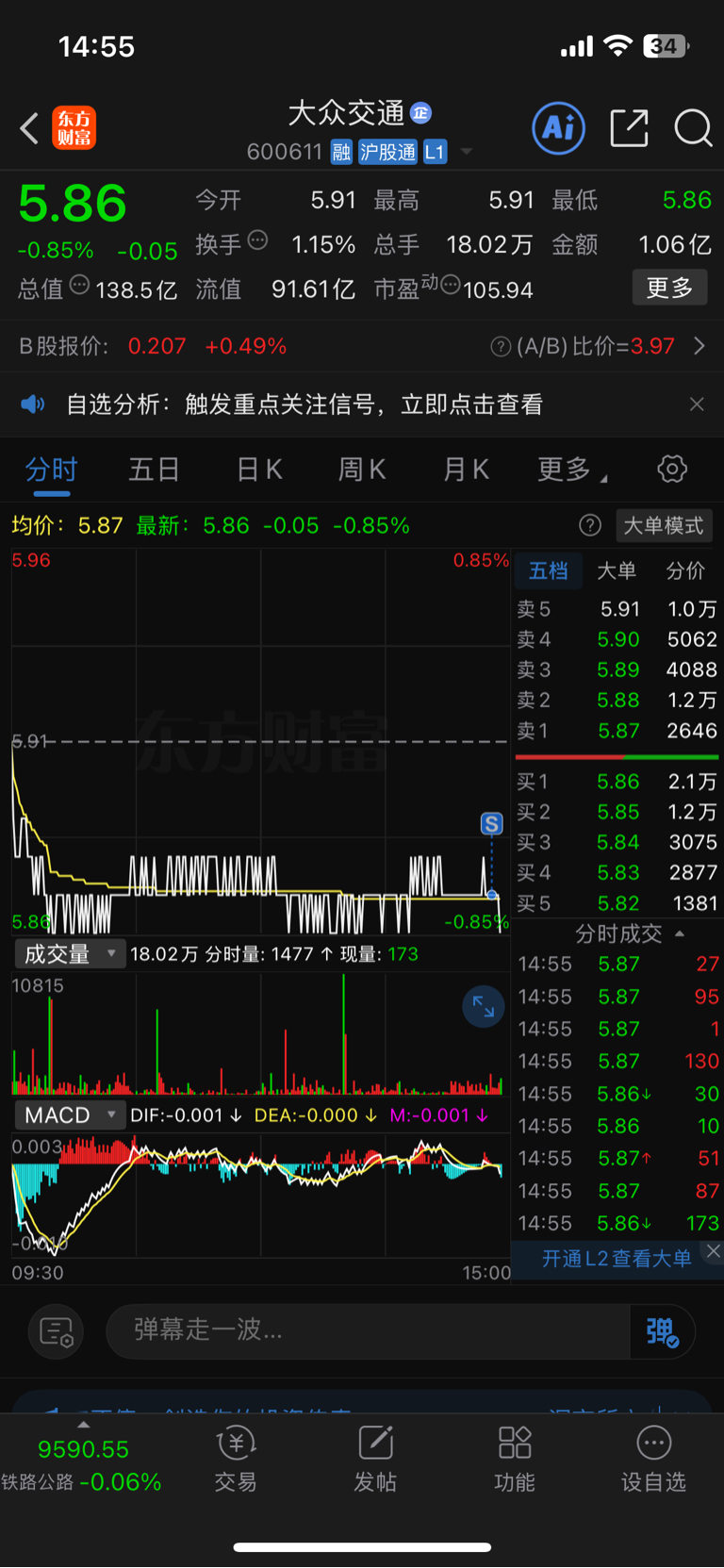
Task: Tap the info icon beside 换手
Action: (257, 240)
